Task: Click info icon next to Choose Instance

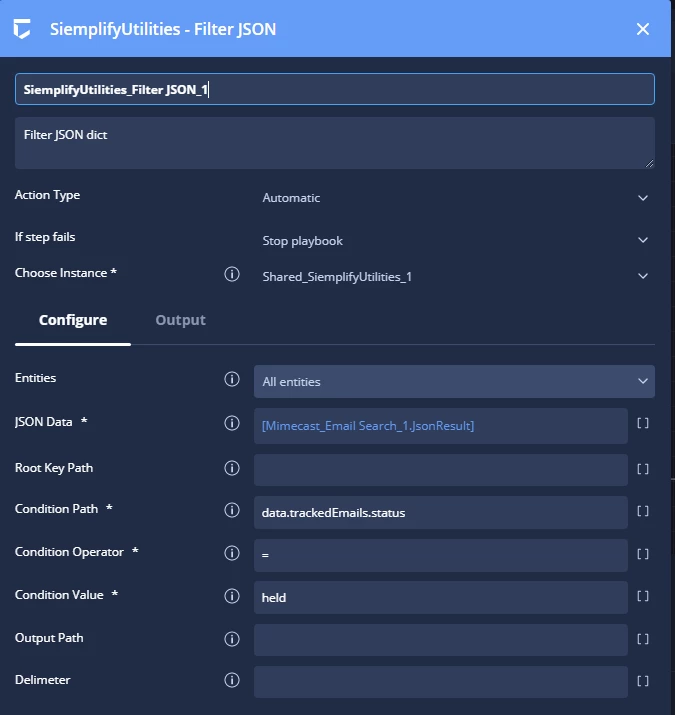Action: coord(232,274)
